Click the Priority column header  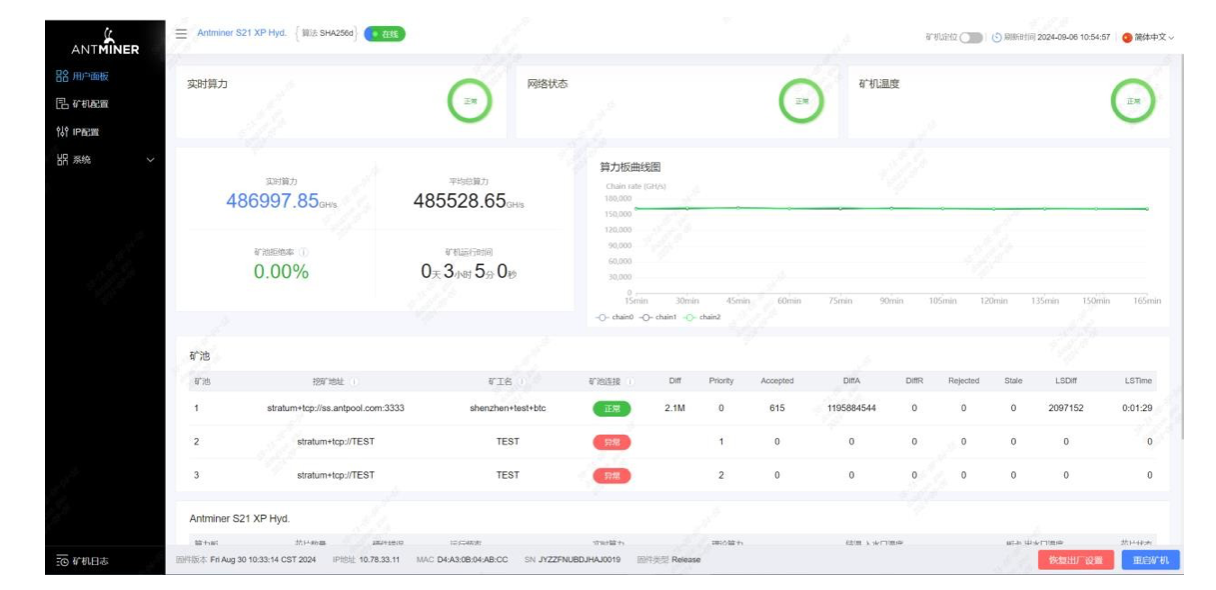[x=721, y=381]
